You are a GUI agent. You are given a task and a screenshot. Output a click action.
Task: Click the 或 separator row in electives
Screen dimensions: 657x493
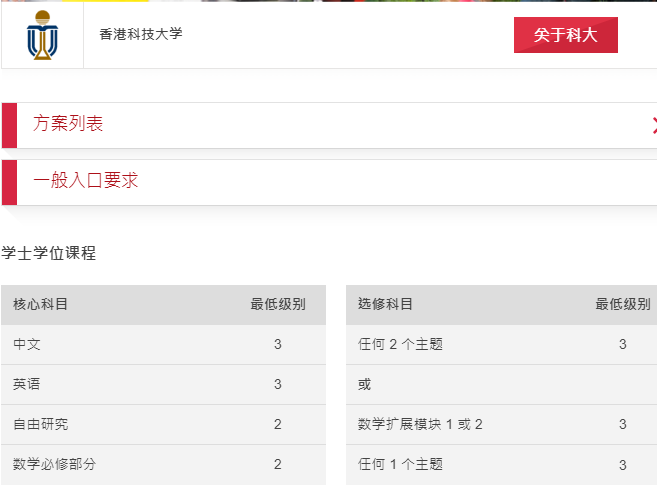click(x=502, y=384)
